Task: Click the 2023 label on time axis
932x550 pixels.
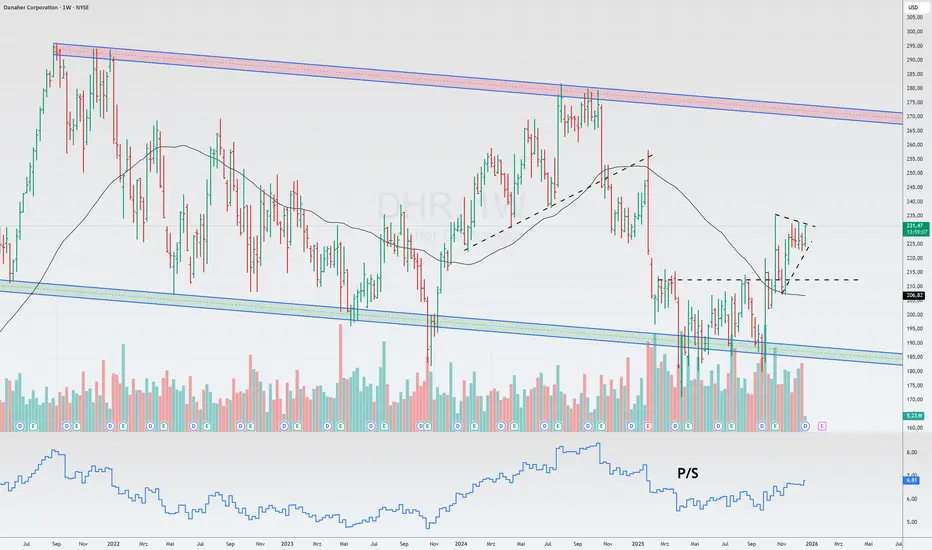Action: (x=287, y=543)
